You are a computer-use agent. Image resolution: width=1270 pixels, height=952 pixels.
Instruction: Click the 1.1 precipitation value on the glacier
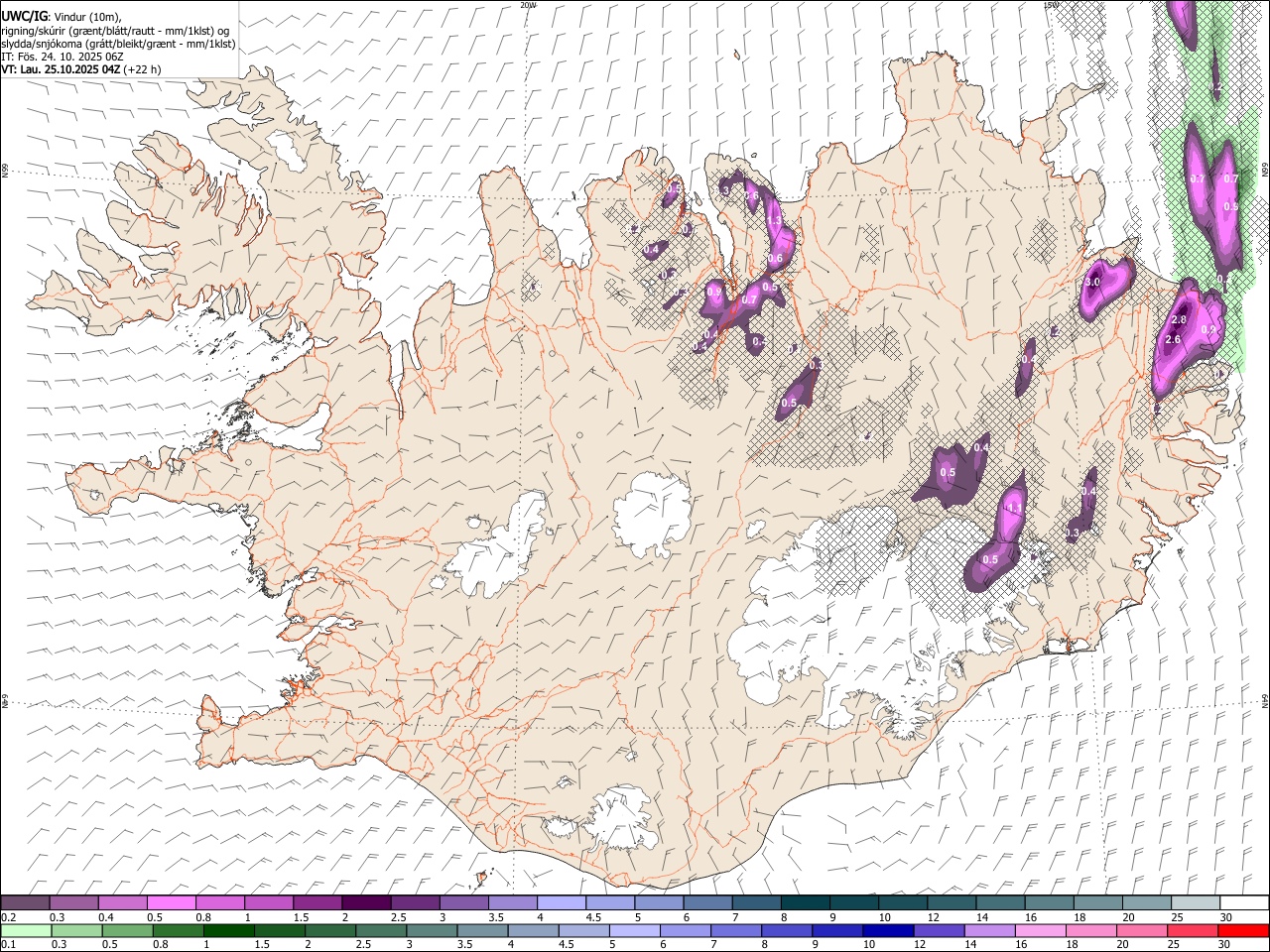[x=1013, y=508]
